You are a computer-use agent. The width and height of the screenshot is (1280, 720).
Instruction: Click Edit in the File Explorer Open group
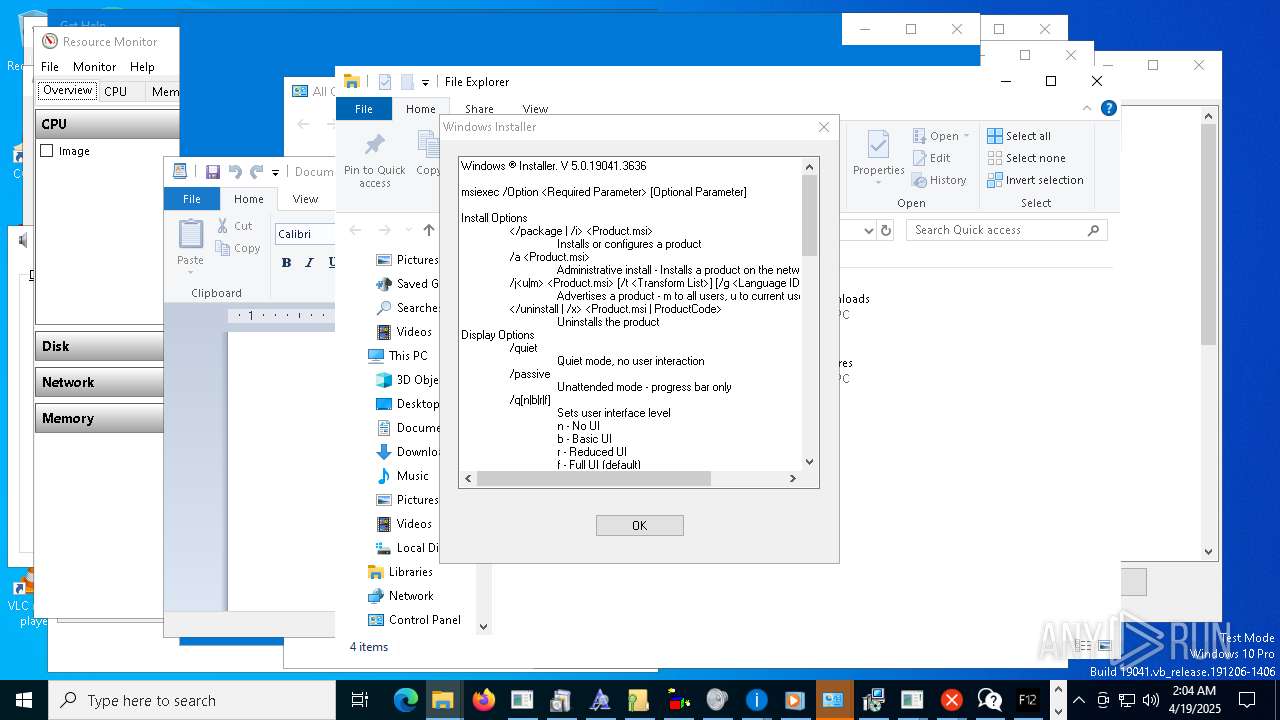coord(931,158)
